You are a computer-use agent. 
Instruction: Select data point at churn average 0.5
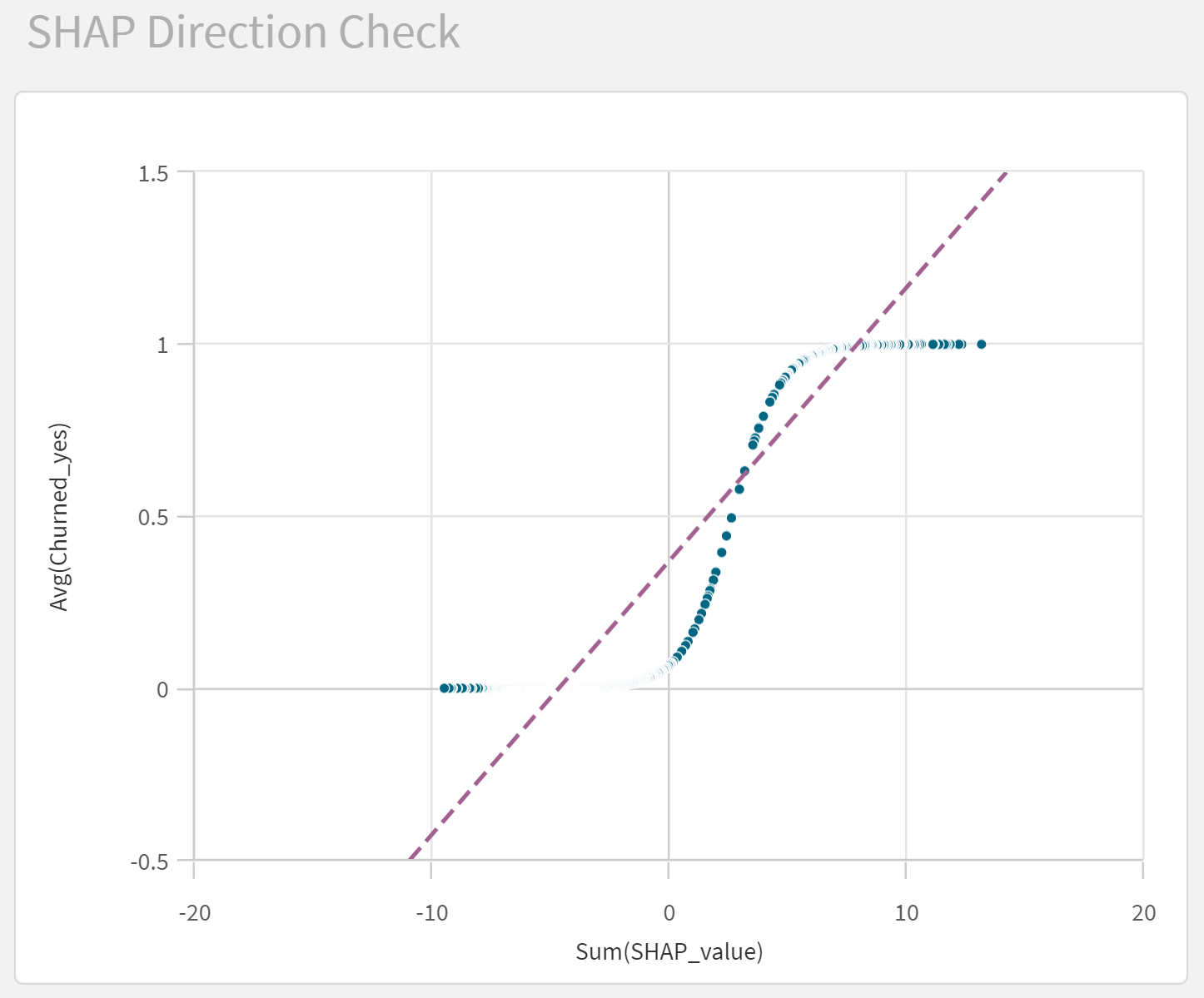click(731, 518)
